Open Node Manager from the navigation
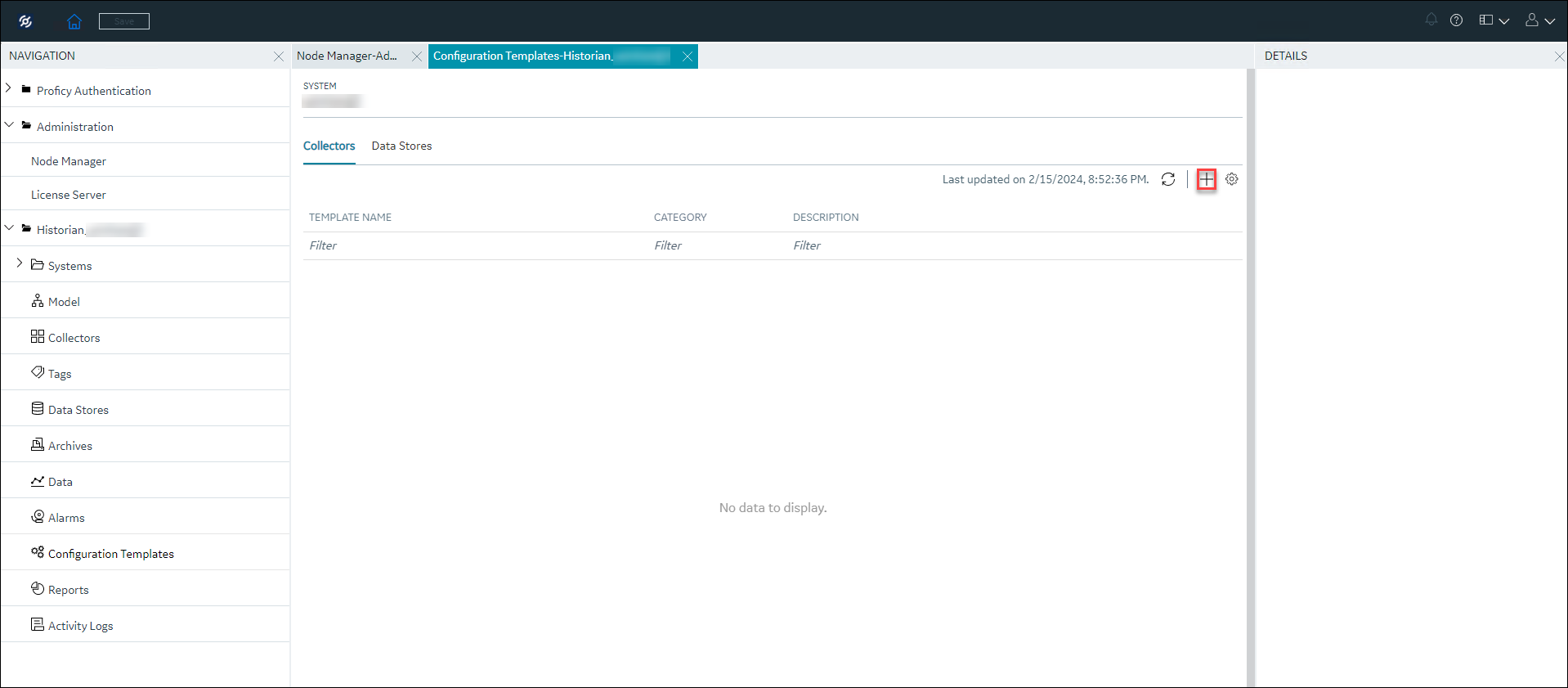This screenshot has height=688, width=1568. point(69,161)
